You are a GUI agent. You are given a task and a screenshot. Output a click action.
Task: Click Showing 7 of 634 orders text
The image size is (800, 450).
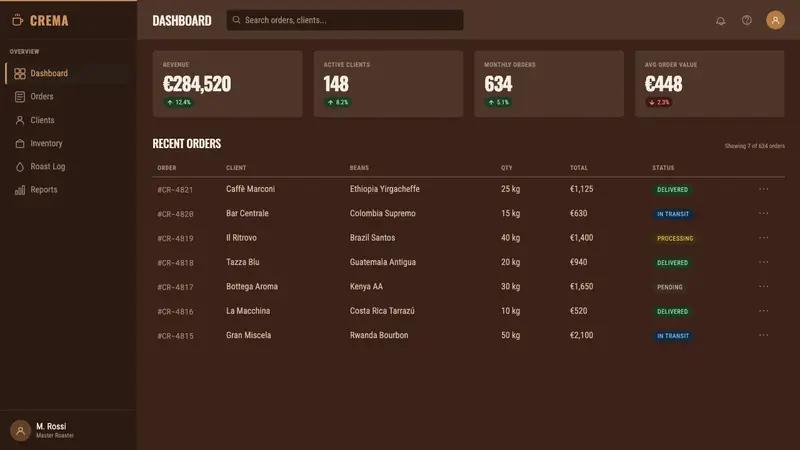pyautogui.click(x=755, y=146)
